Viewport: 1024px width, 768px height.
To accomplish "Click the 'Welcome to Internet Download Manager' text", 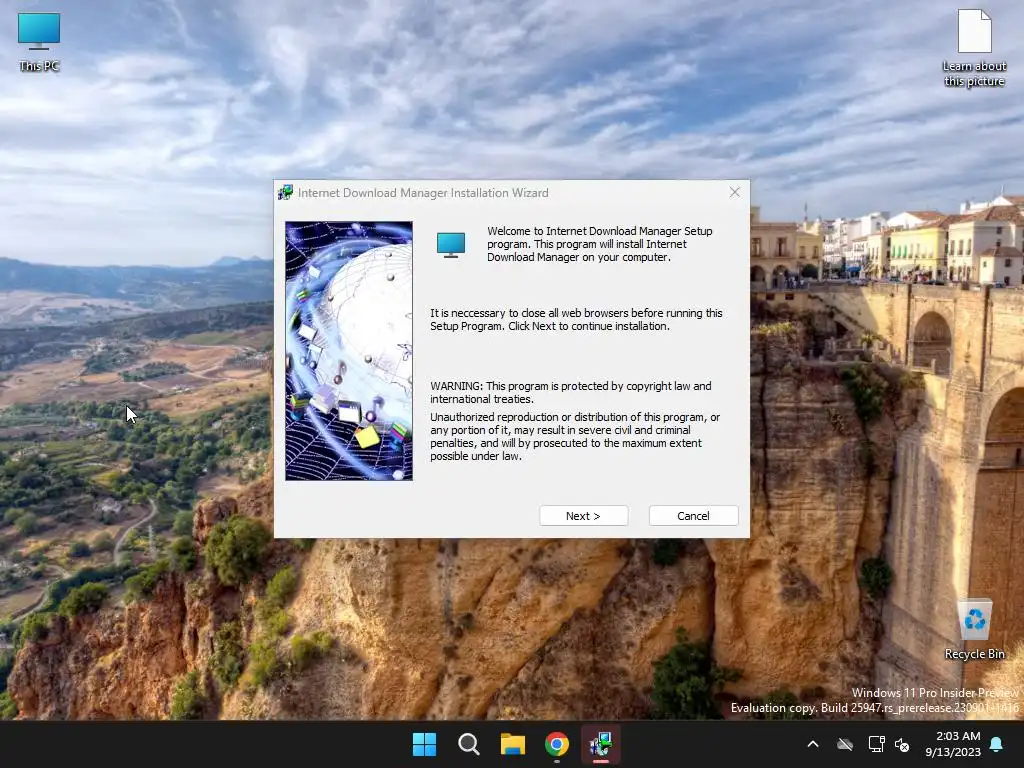I will 600,244.
